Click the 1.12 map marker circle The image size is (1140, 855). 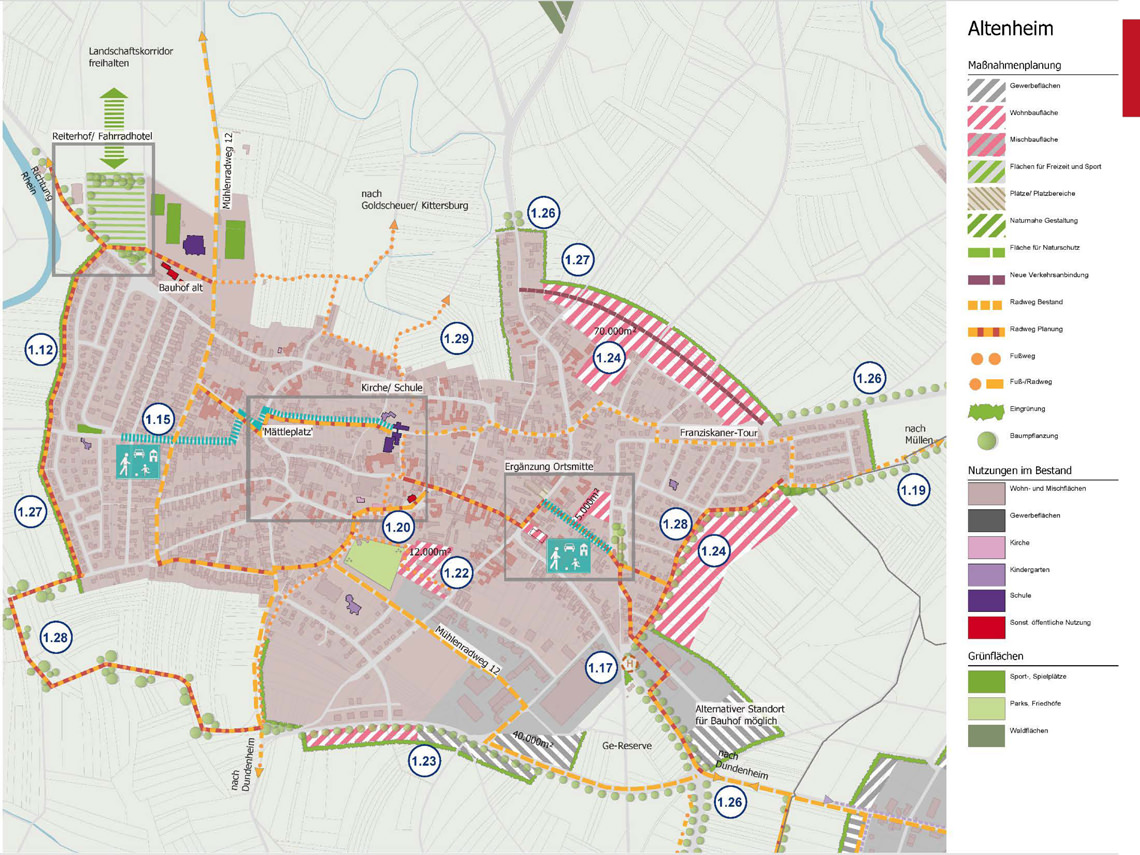[x=41, y=350]
